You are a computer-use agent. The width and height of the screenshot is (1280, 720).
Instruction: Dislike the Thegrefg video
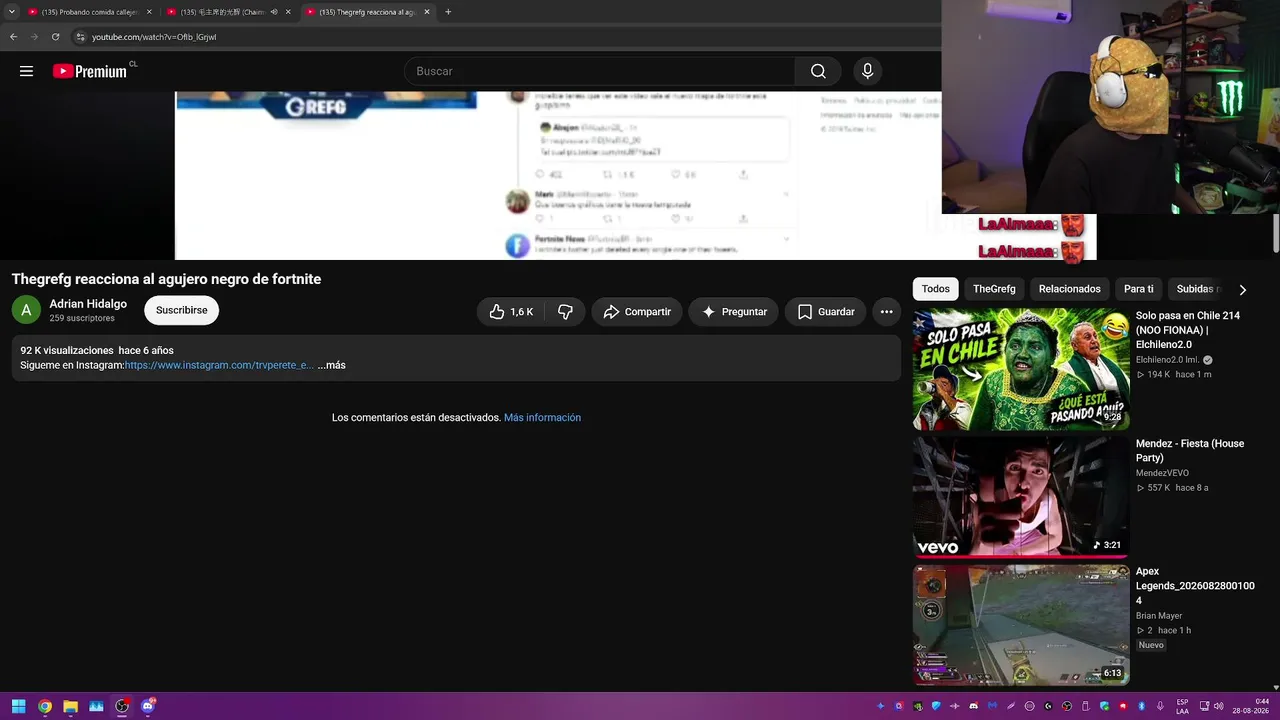point(565,312)
